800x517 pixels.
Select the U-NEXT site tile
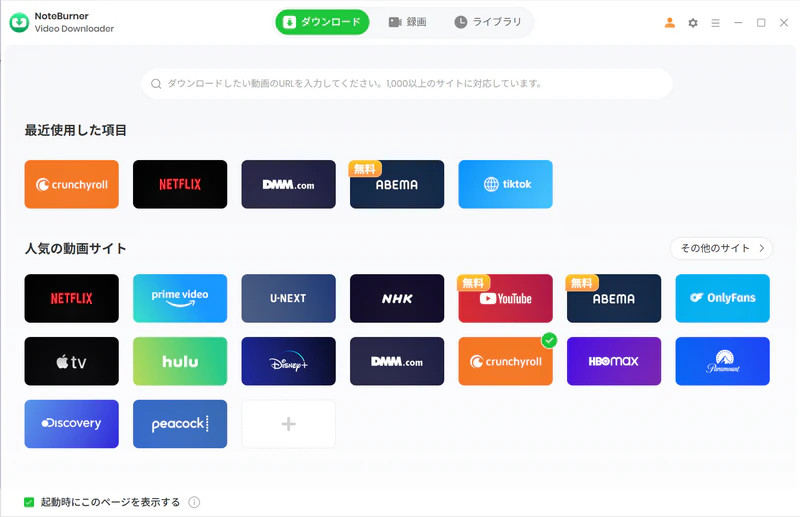click(288, 298)
